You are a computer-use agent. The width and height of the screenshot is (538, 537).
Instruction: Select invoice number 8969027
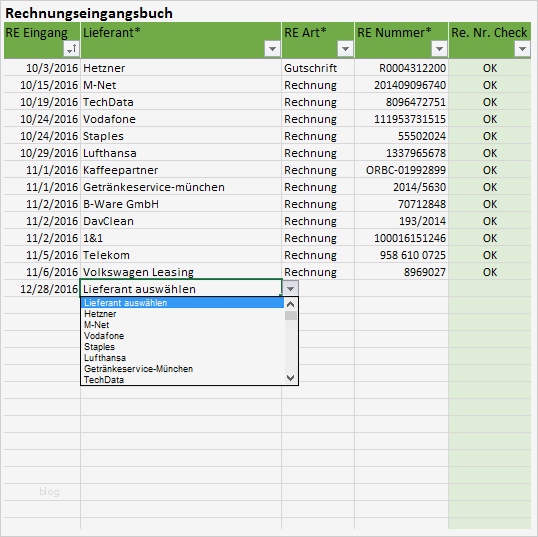click(401, 272)
